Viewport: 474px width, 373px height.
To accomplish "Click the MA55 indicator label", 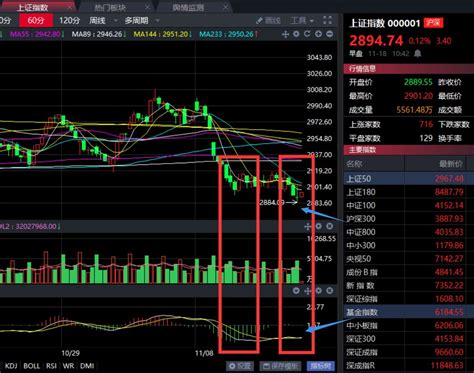I will click(37, 34).
